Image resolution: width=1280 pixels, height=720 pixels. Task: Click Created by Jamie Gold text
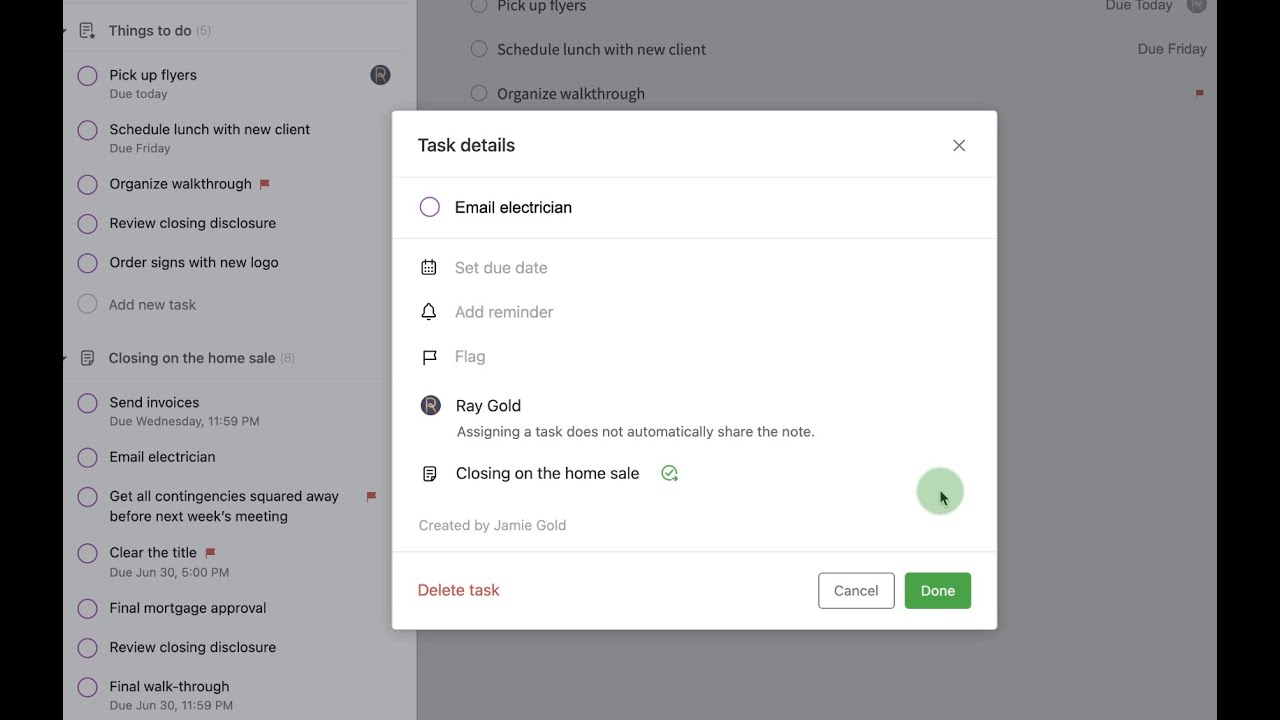tap(492, 526)
